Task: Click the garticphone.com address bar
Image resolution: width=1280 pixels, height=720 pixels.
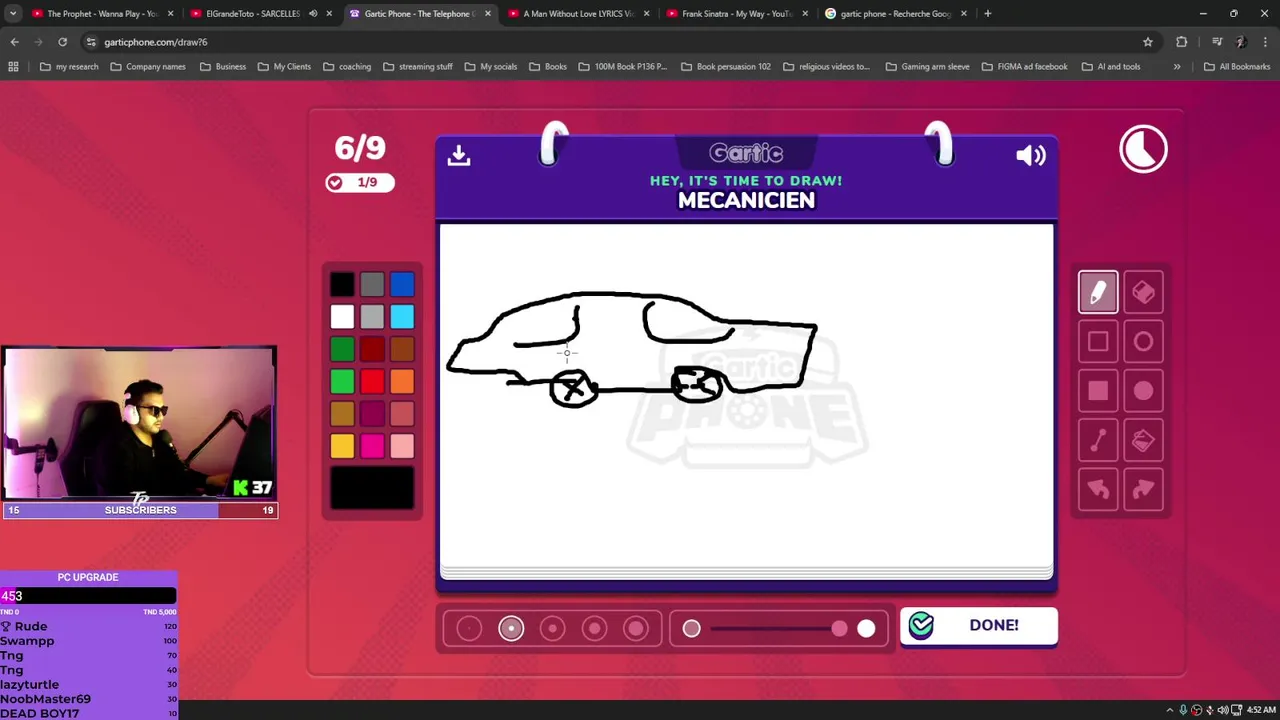Action: 620,42
